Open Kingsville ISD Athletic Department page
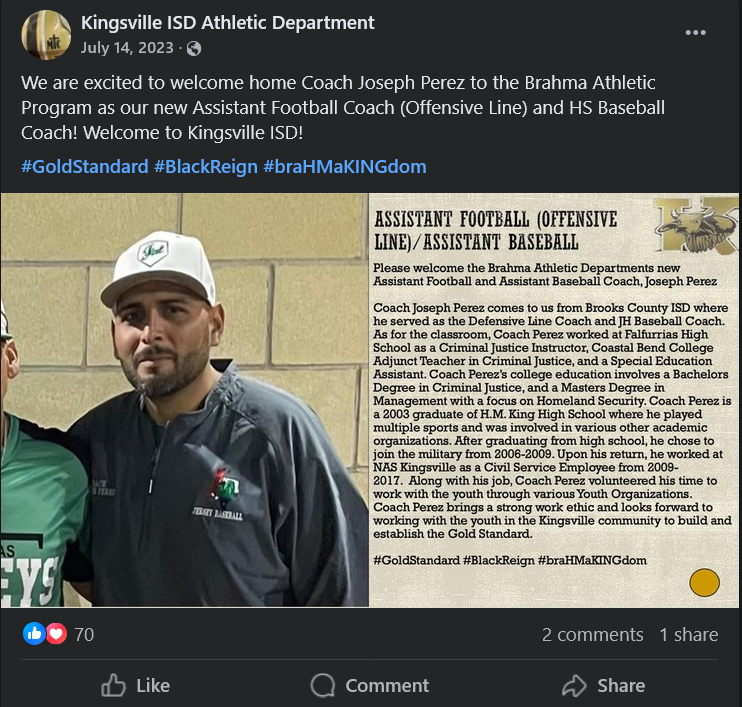The width and height of the screenshot is (742, 707). coord(228,23)
